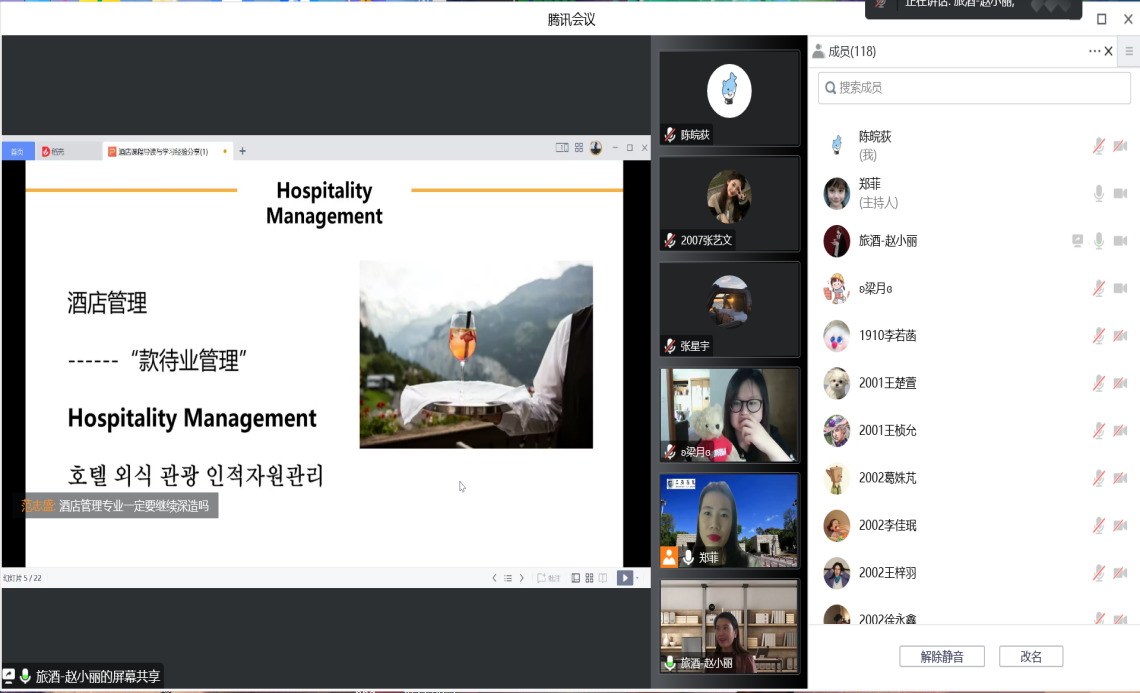Open the three-dot more options in members panel

pos(1094,51)
